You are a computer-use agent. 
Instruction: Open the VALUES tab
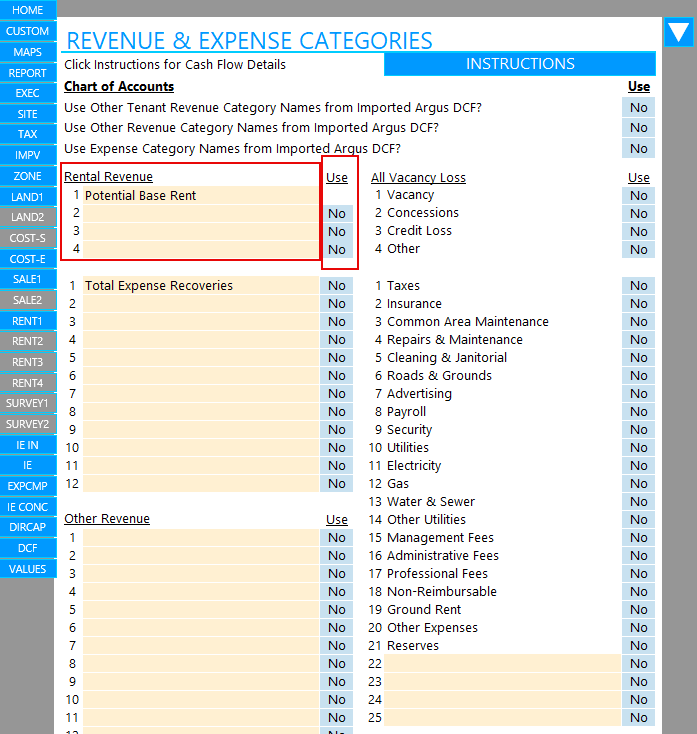click(28, 569)
